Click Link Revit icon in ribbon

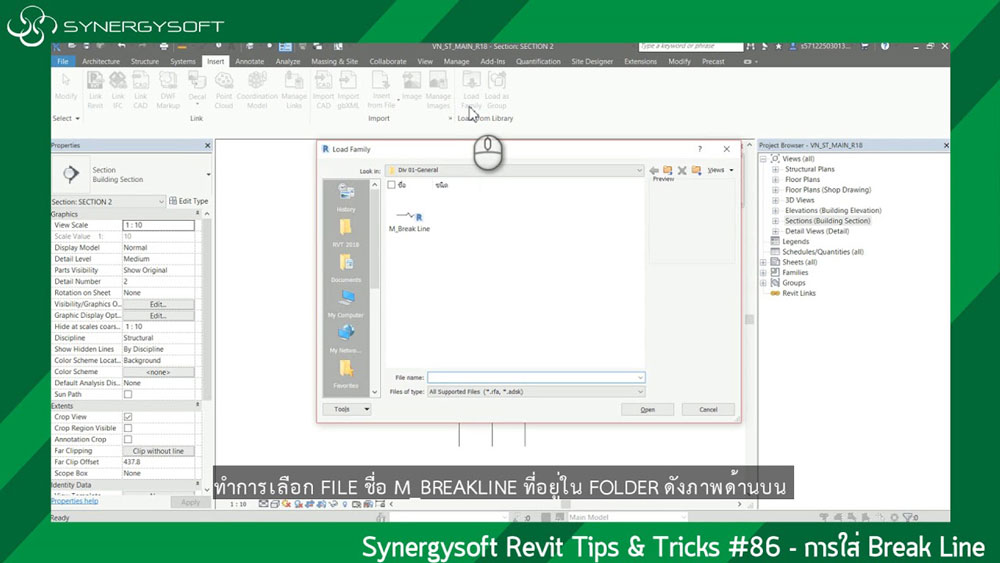click(95, 90)
